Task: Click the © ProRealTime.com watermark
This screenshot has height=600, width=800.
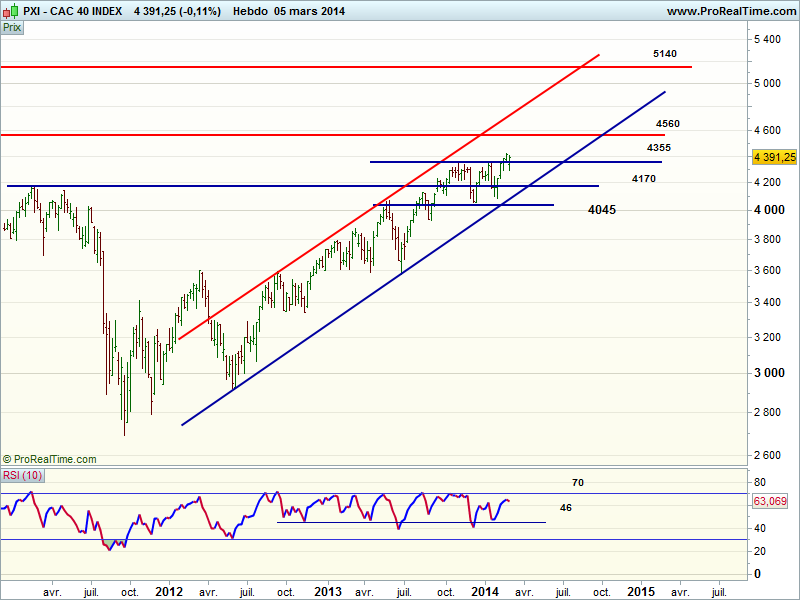Action: 50,459
